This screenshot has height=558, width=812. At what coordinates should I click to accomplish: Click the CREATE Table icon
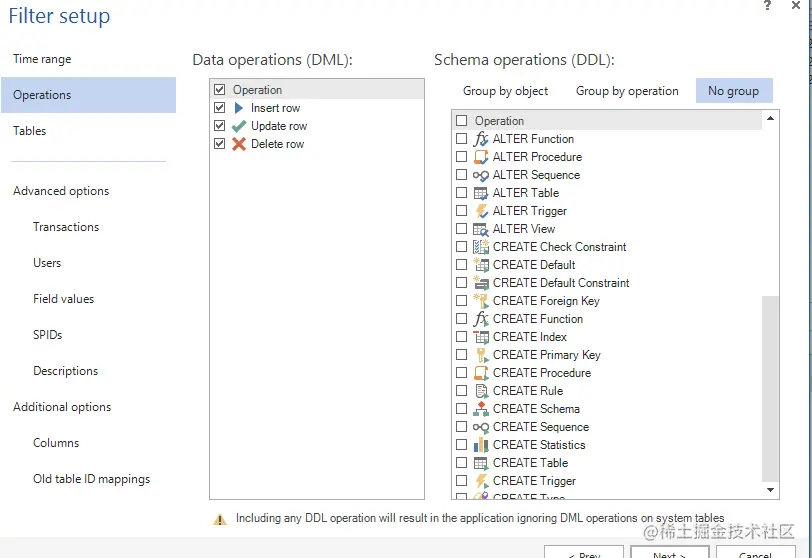click(x=481, y=463)
